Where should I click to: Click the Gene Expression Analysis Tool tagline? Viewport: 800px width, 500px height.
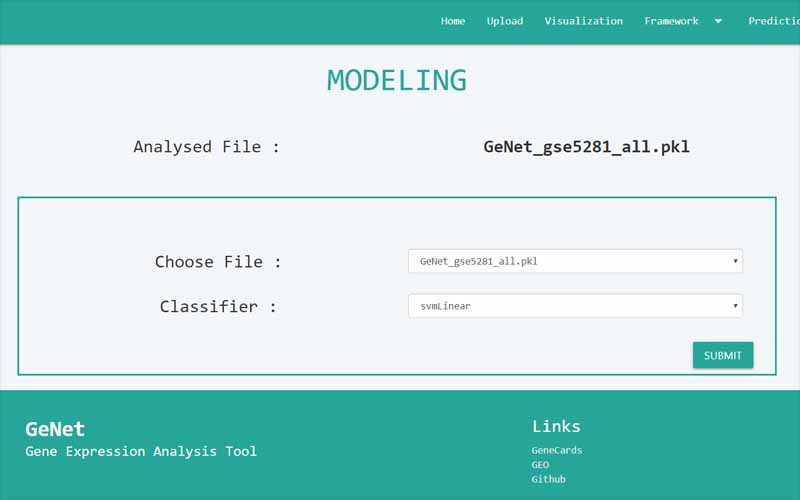pos(141,452)
